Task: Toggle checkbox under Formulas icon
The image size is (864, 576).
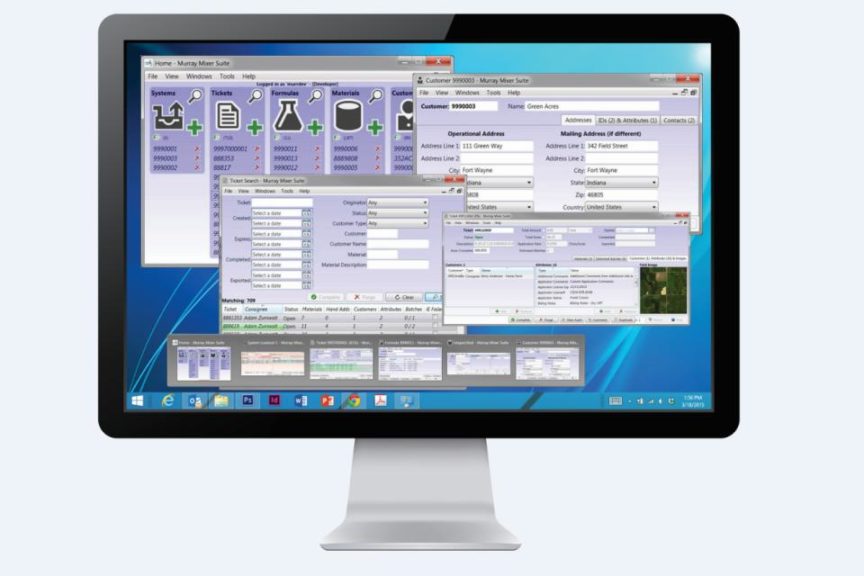Action: point(278,138)
